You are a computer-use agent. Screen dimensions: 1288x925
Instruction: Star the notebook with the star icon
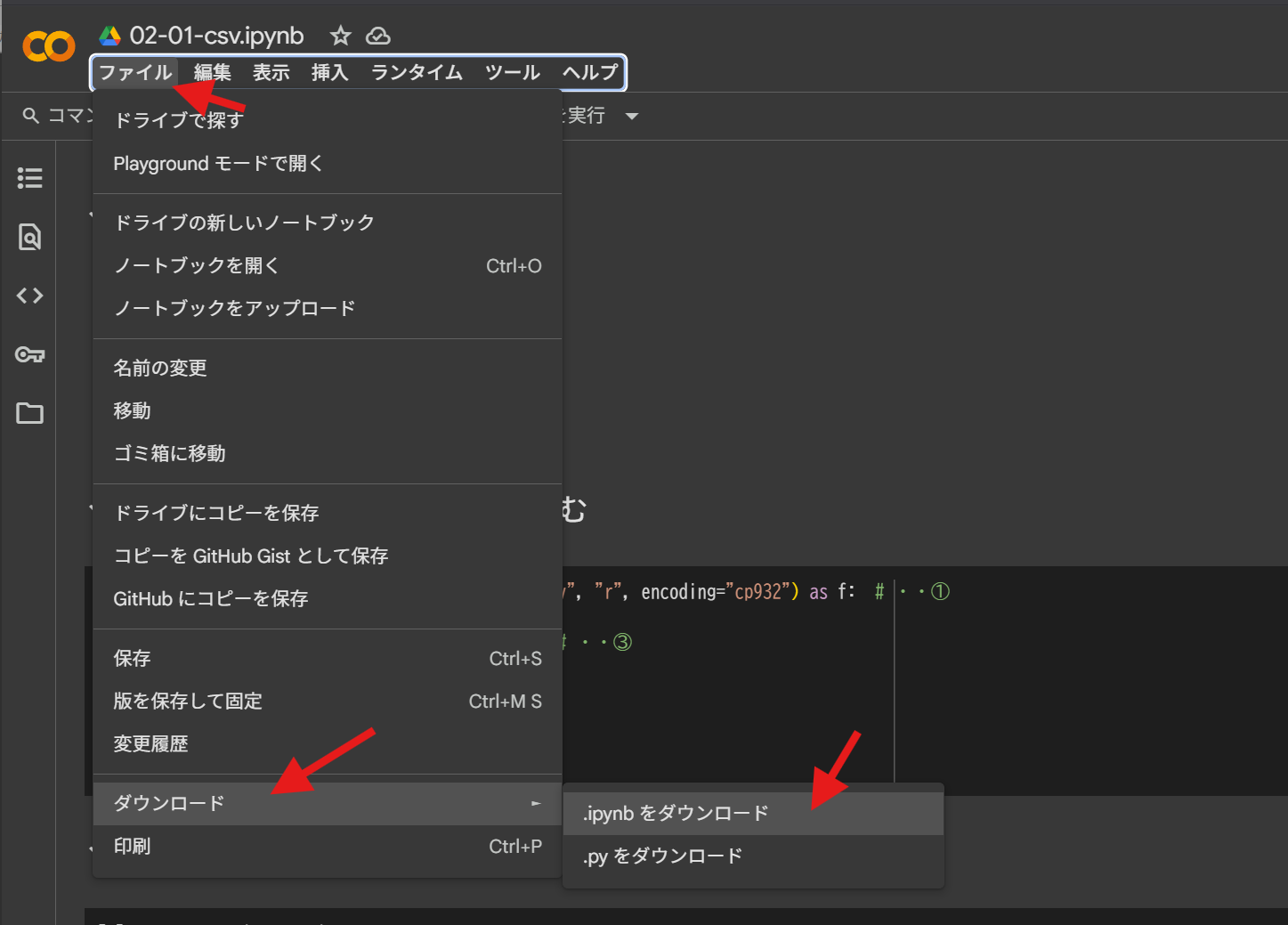tap(340, 36)
